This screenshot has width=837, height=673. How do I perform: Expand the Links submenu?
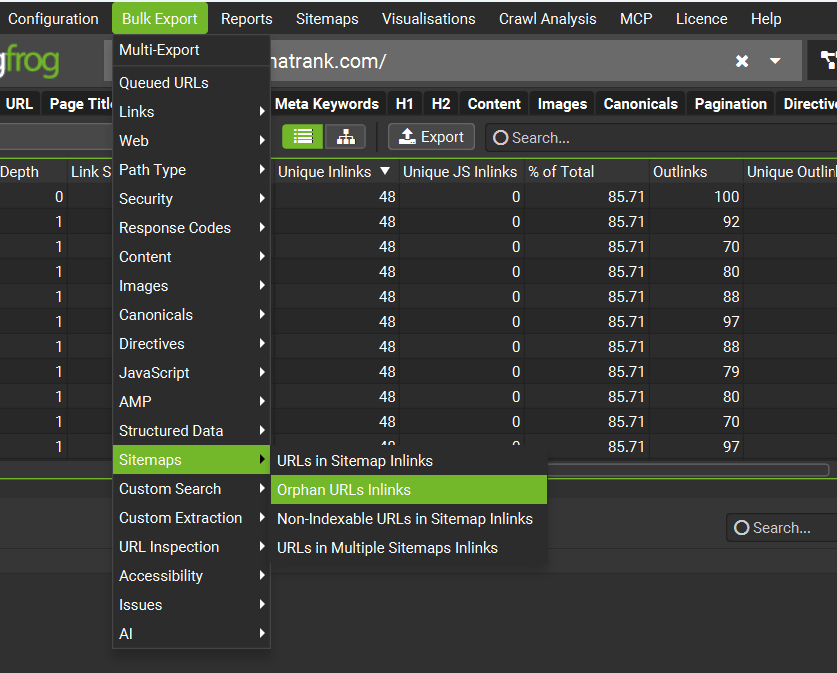click(x=191, y=112)
